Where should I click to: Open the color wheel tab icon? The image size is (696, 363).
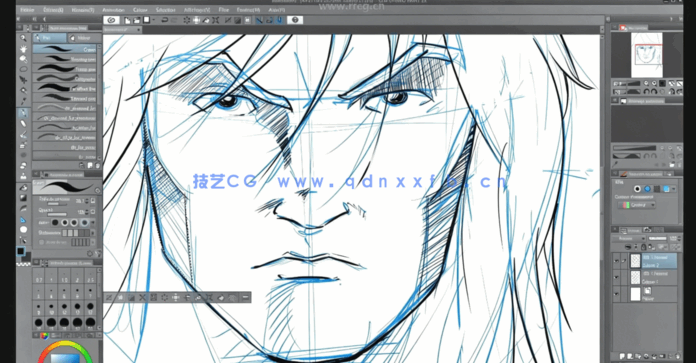[x=44, y=336]
